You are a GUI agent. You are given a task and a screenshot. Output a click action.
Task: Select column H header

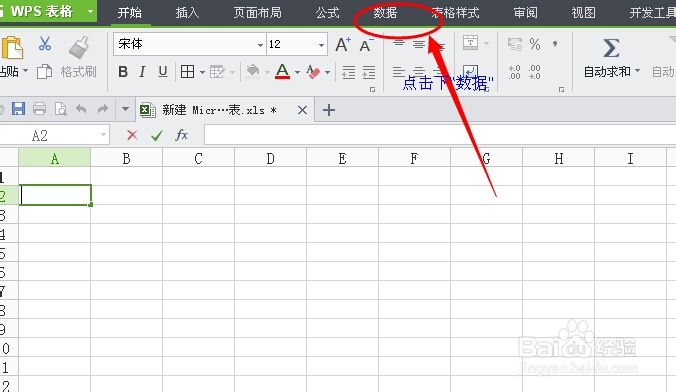559,159
